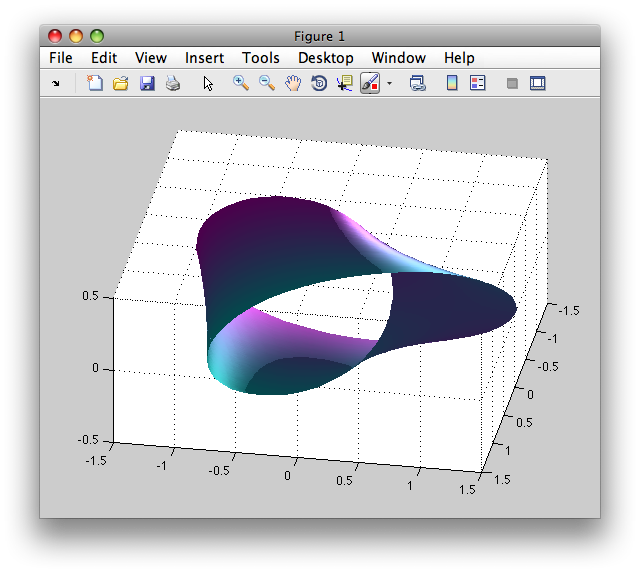Create a new figure
Screen dimensions: 640x573
95,83
